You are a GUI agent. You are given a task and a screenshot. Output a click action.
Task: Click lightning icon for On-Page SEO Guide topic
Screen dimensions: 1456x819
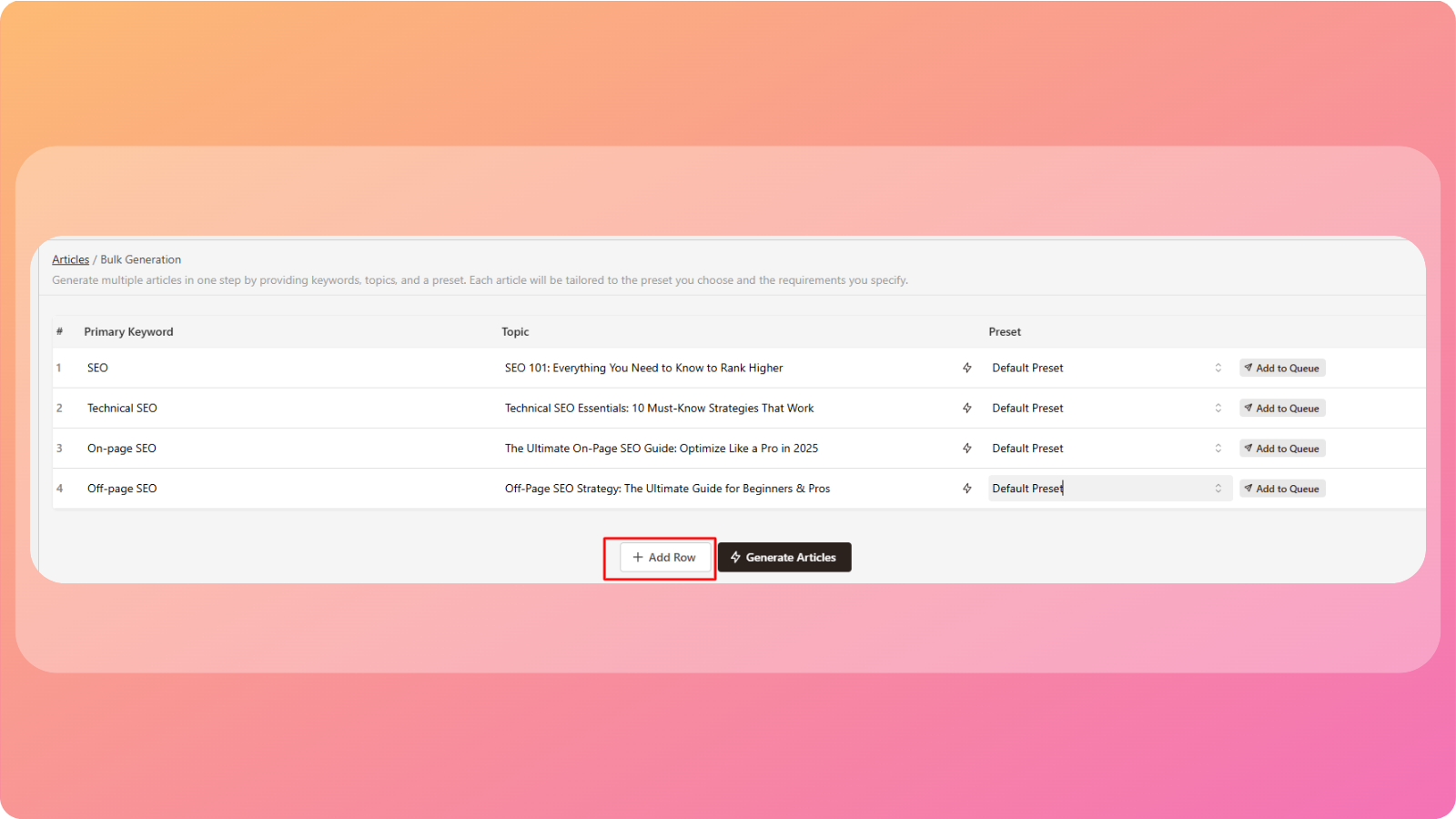pyautogui.click(x=966, y=448)
